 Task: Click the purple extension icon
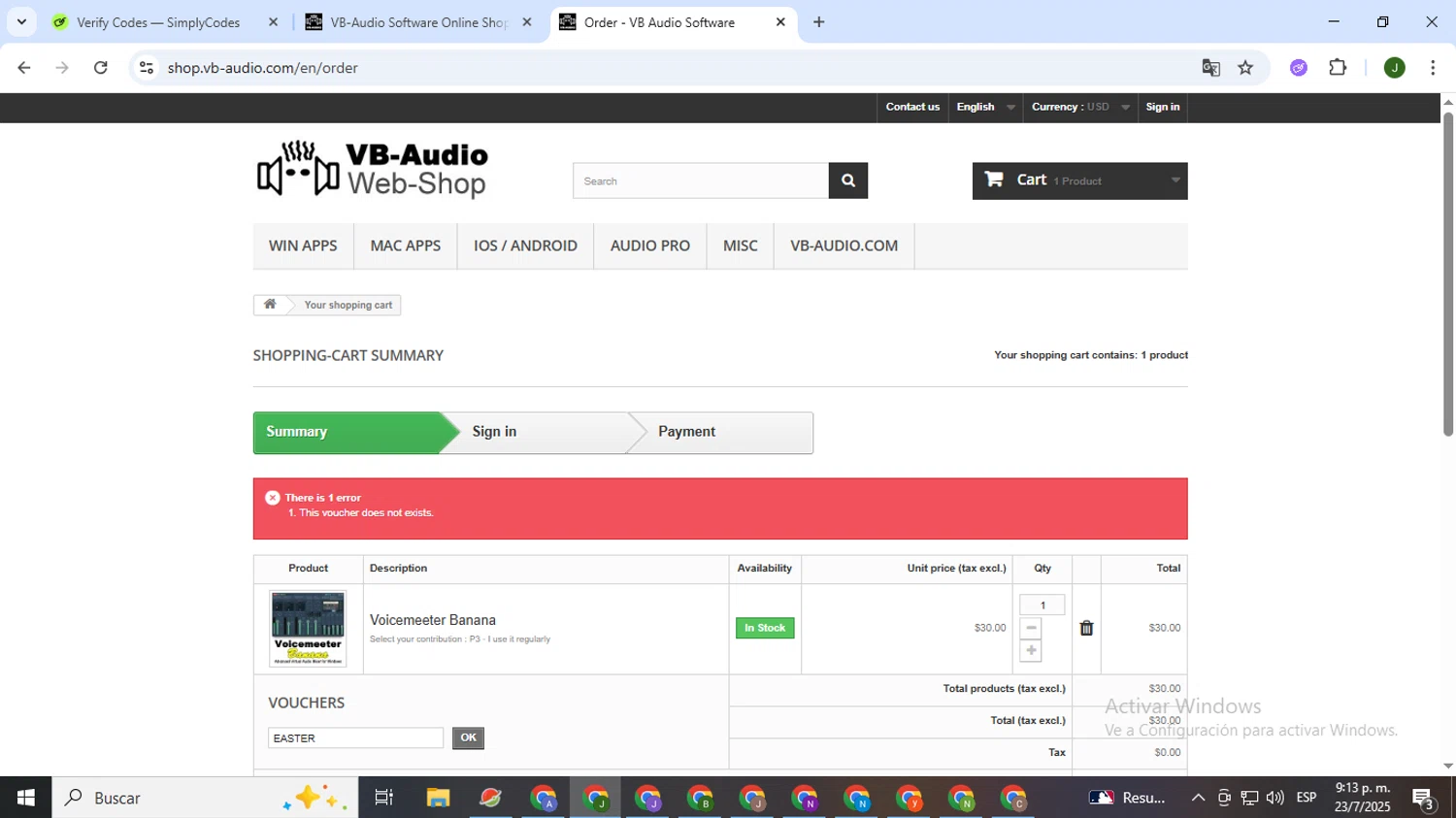(1299, 68)
